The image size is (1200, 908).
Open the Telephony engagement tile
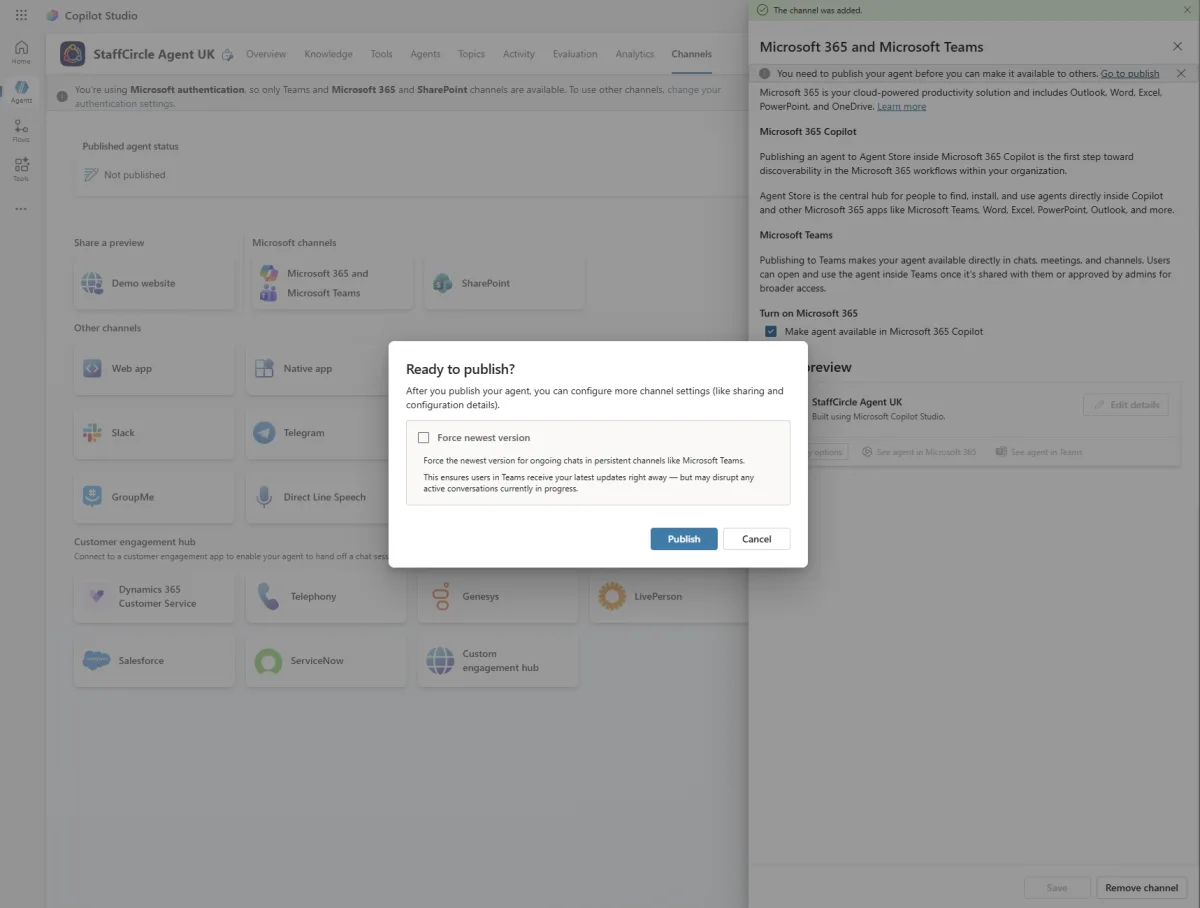pyautogui.click(x=326, y=596)
